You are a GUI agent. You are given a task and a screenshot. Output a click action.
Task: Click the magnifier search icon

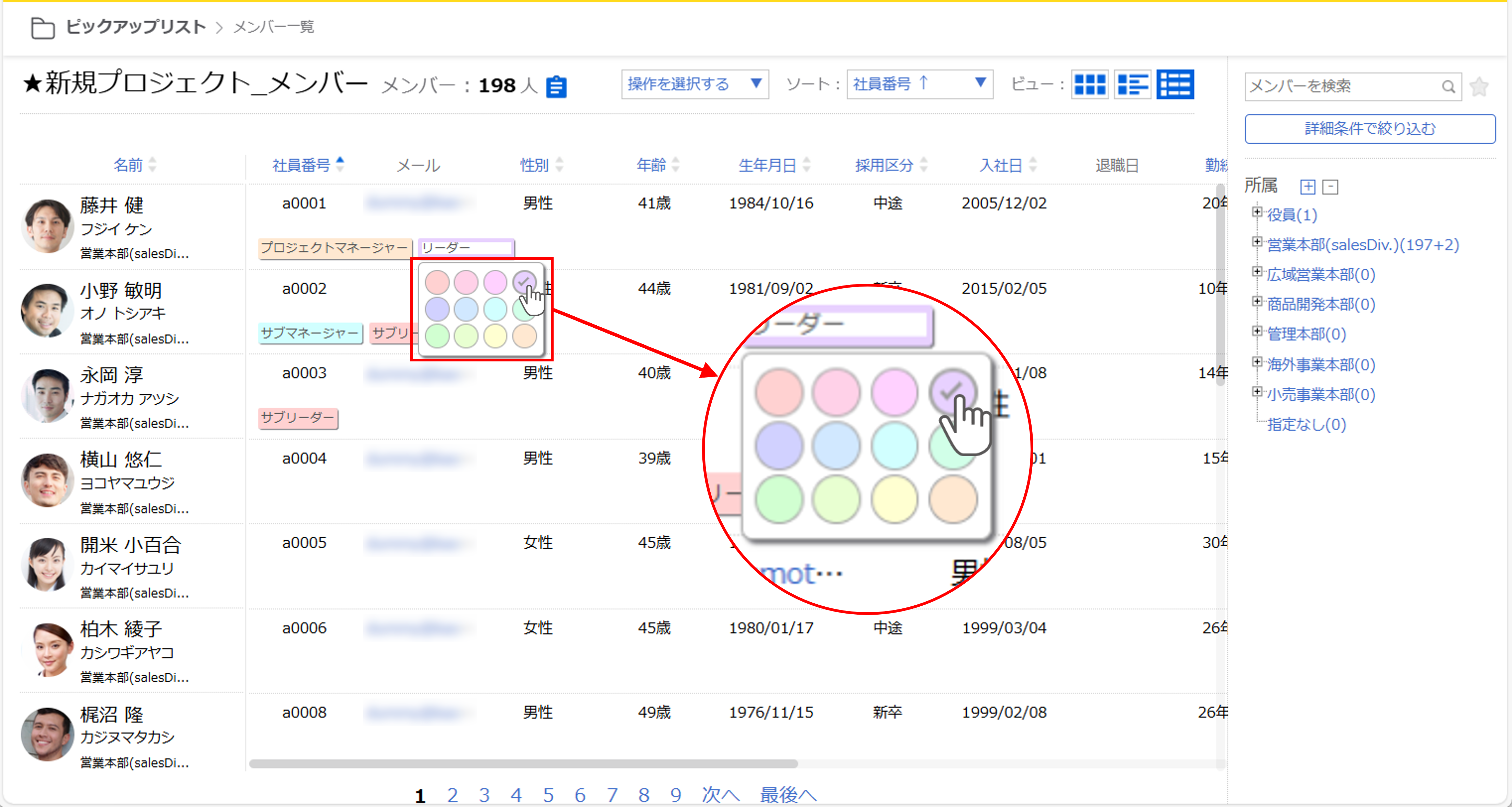(1448, 87)
